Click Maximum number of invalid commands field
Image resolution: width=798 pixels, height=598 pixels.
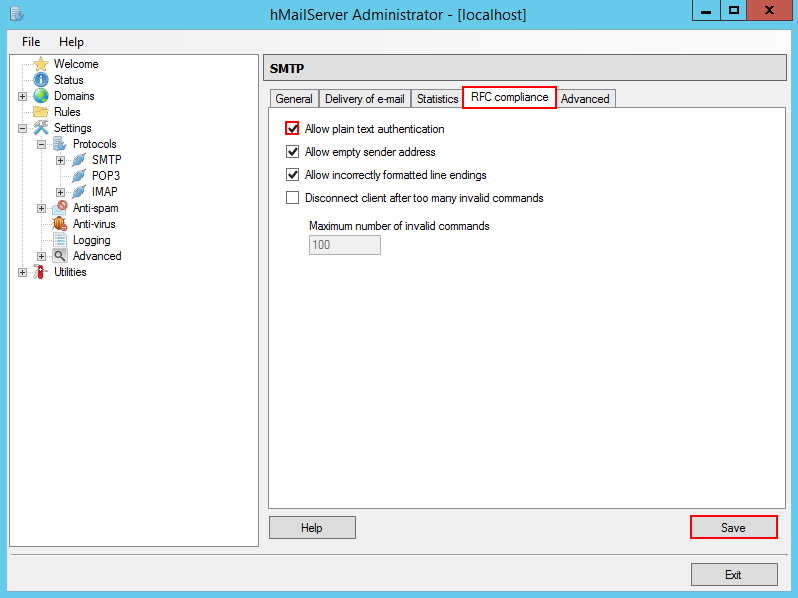[x=345, y=245]
